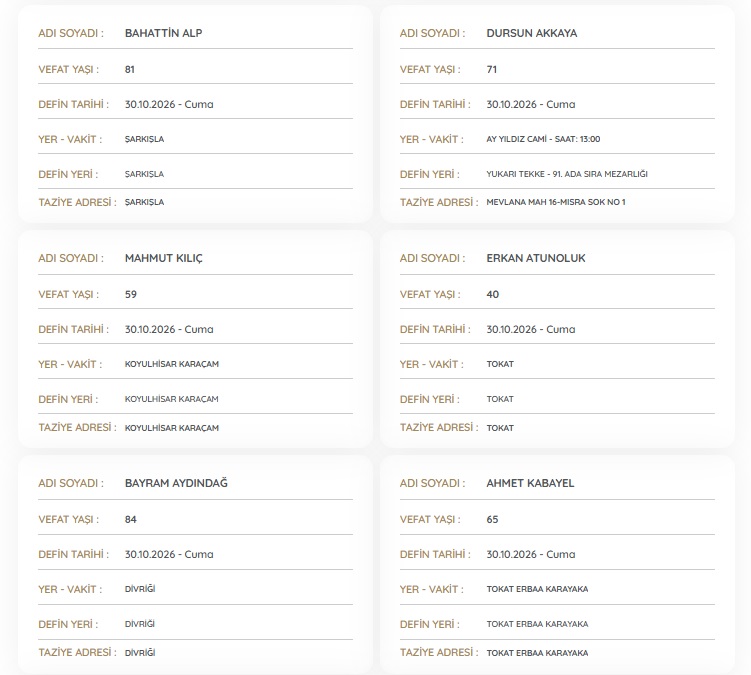Click the VEFAT YAŞI label in Dursun Akkaya's card
The image size is (751, 675).
tap(430, 69)
